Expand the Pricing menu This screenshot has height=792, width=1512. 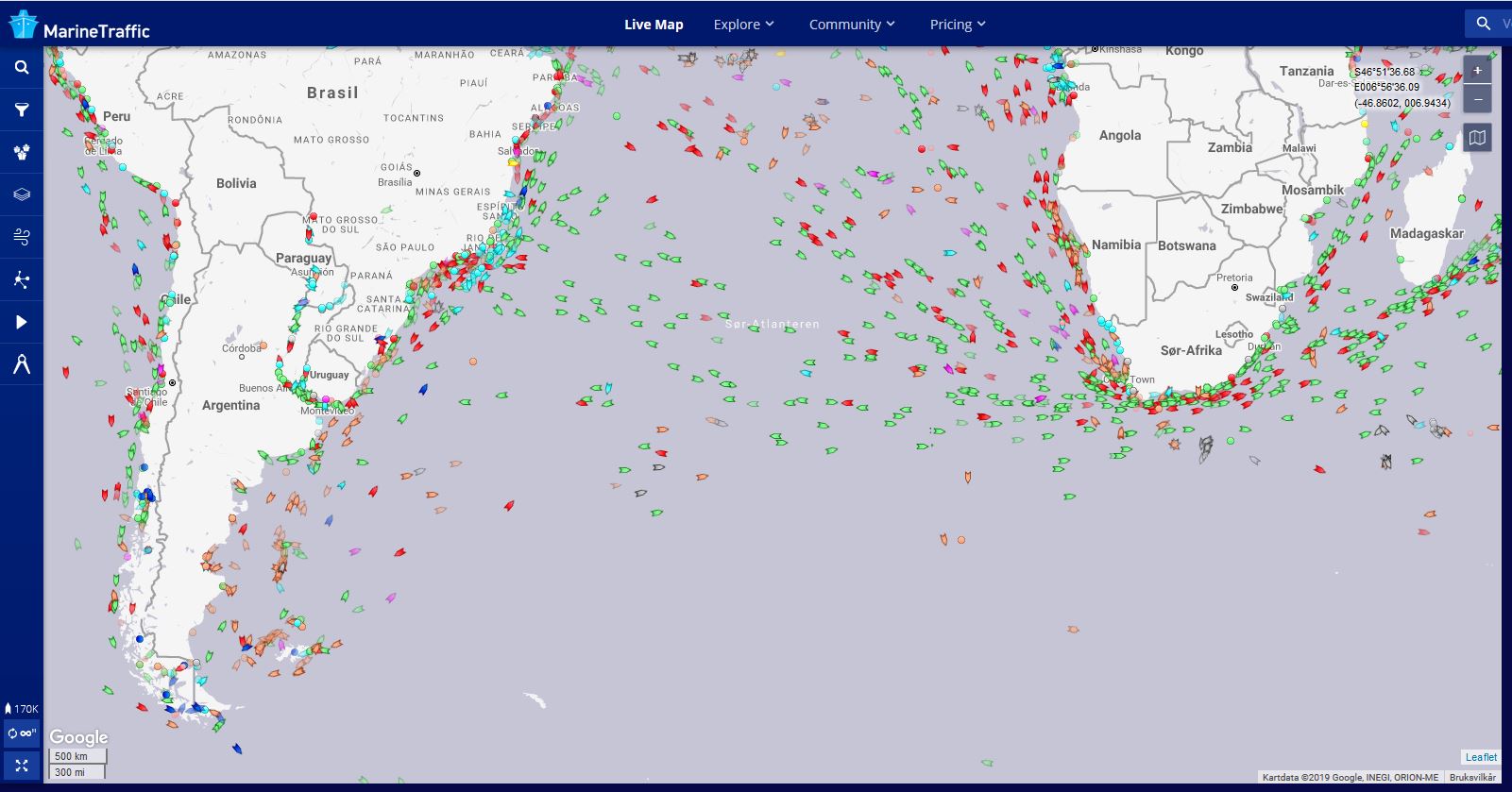coord(958,25)
